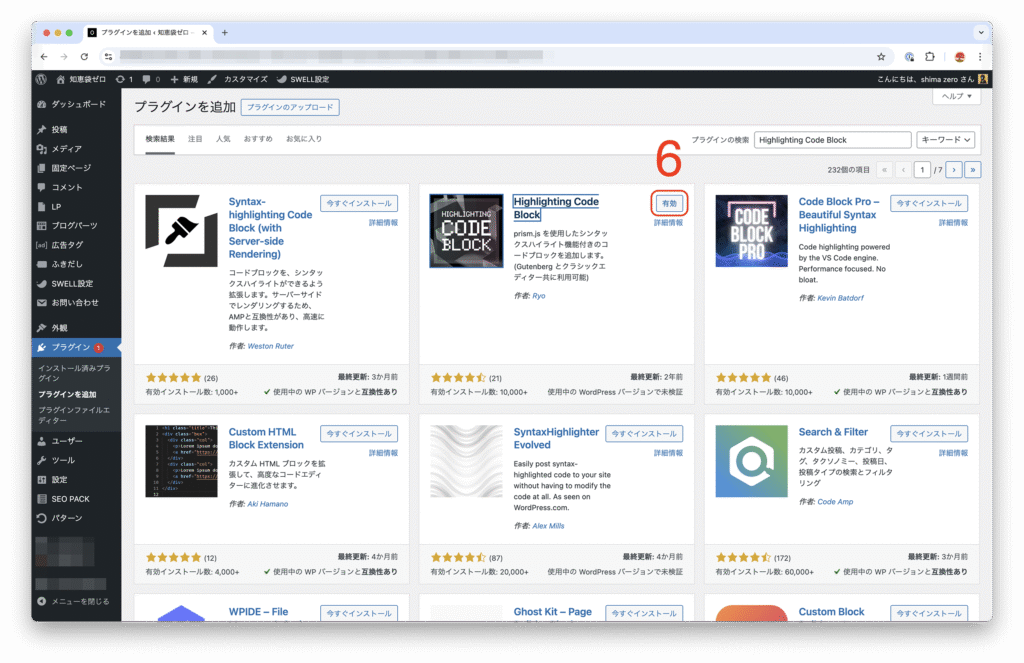Click the 新規 add-new item
Image resolution: width=1024 pixels, height=663 pixels.
pos(184,79)
